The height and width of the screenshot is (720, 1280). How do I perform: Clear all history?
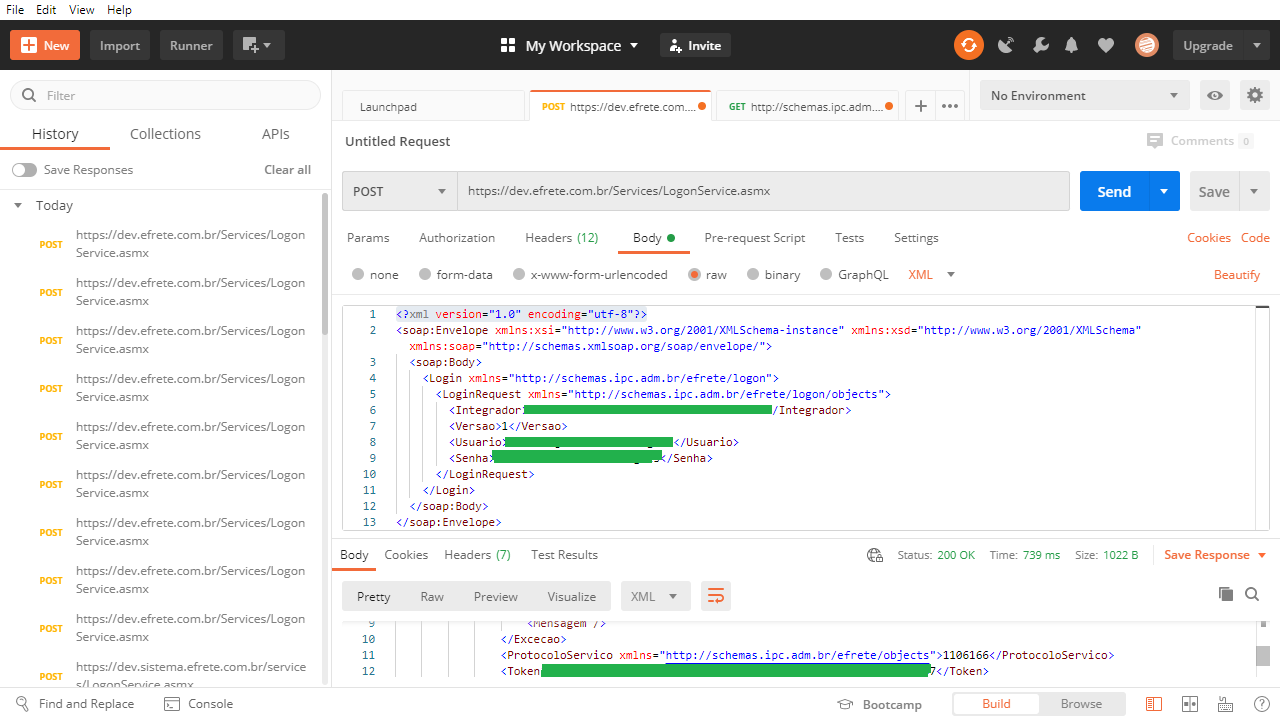[287, 170]
